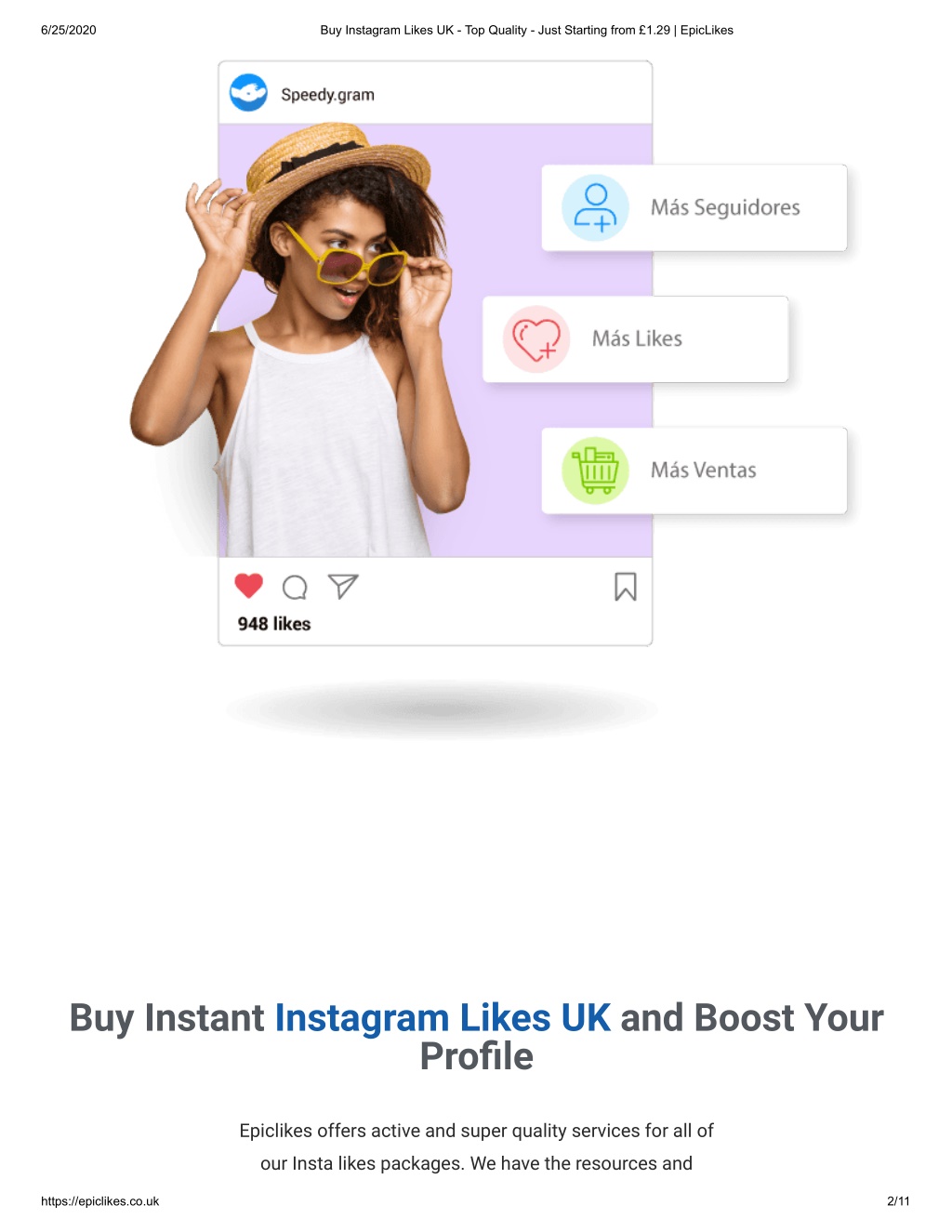
Task: Click the red heart like icon
Action: (x=249, y=586)
